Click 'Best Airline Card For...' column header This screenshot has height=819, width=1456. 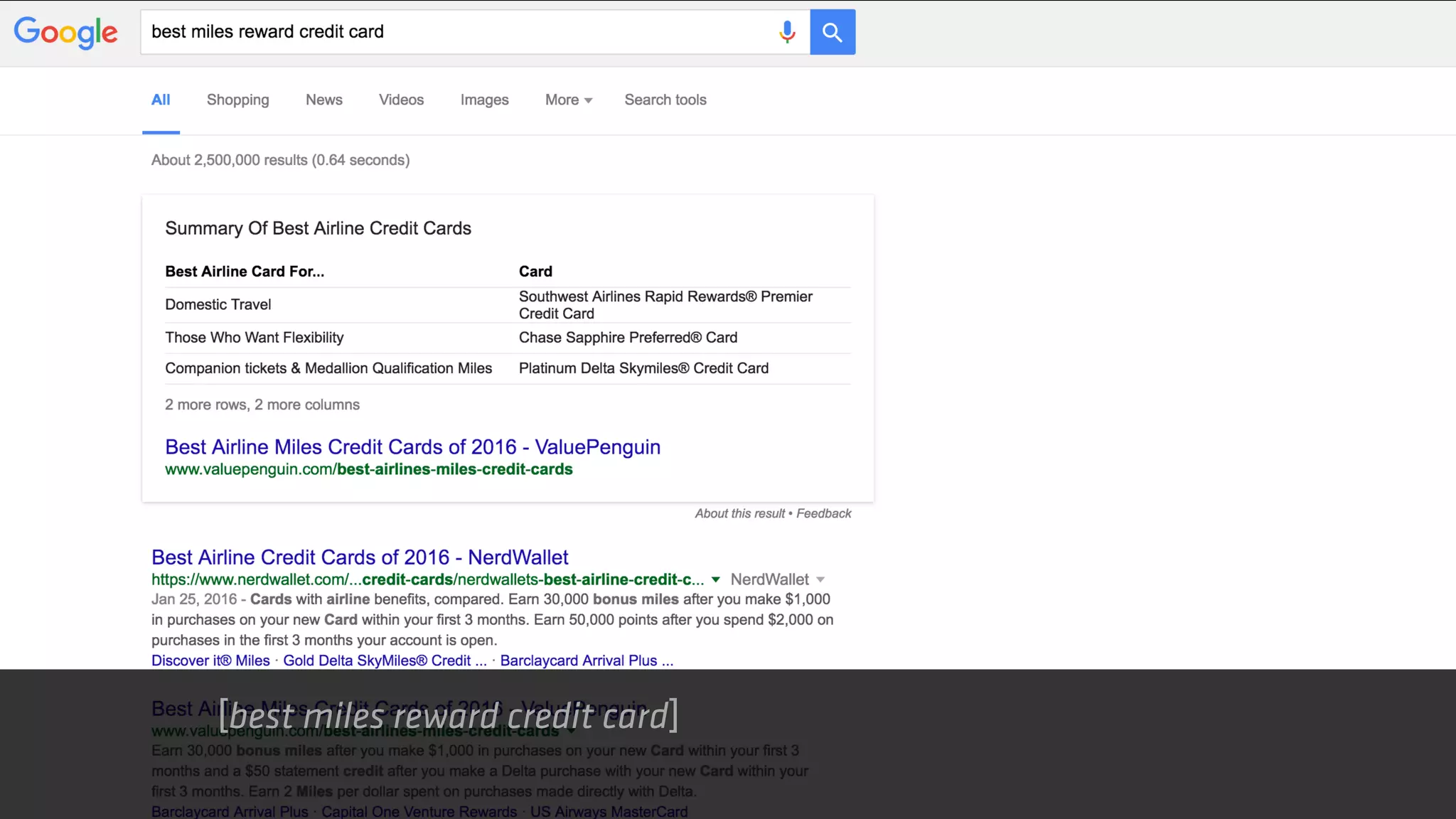click(245, 272)
